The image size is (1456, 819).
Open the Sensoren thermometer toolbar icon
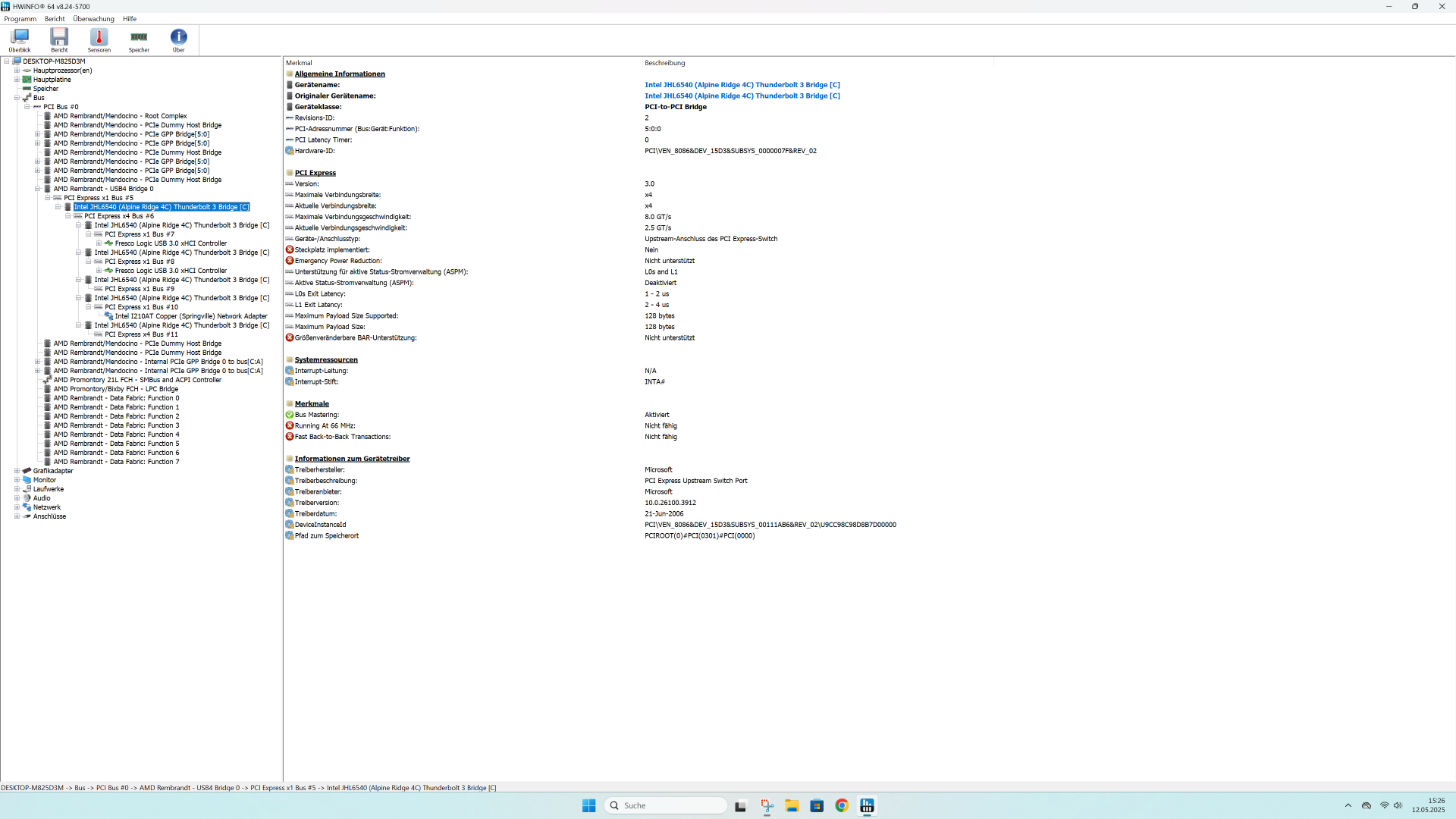99,40
